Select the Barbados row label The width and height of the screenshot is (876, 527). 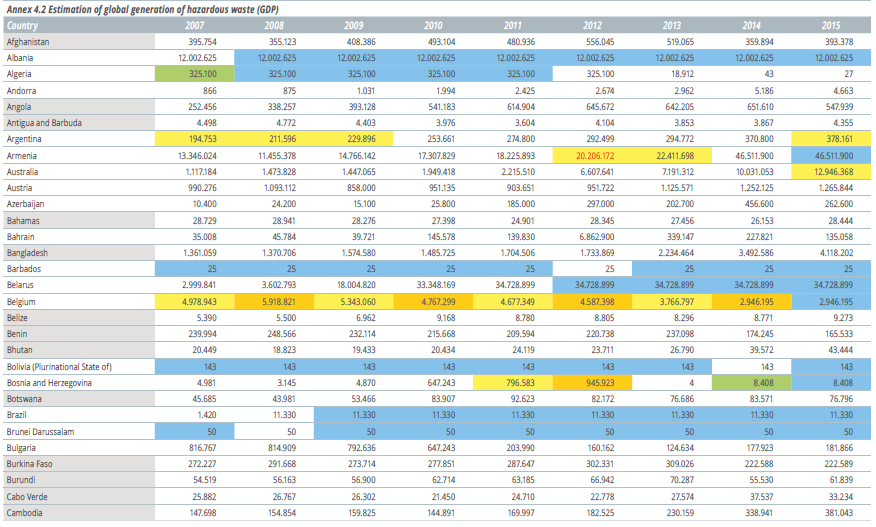pyautogui.click(x=24, y=269)
